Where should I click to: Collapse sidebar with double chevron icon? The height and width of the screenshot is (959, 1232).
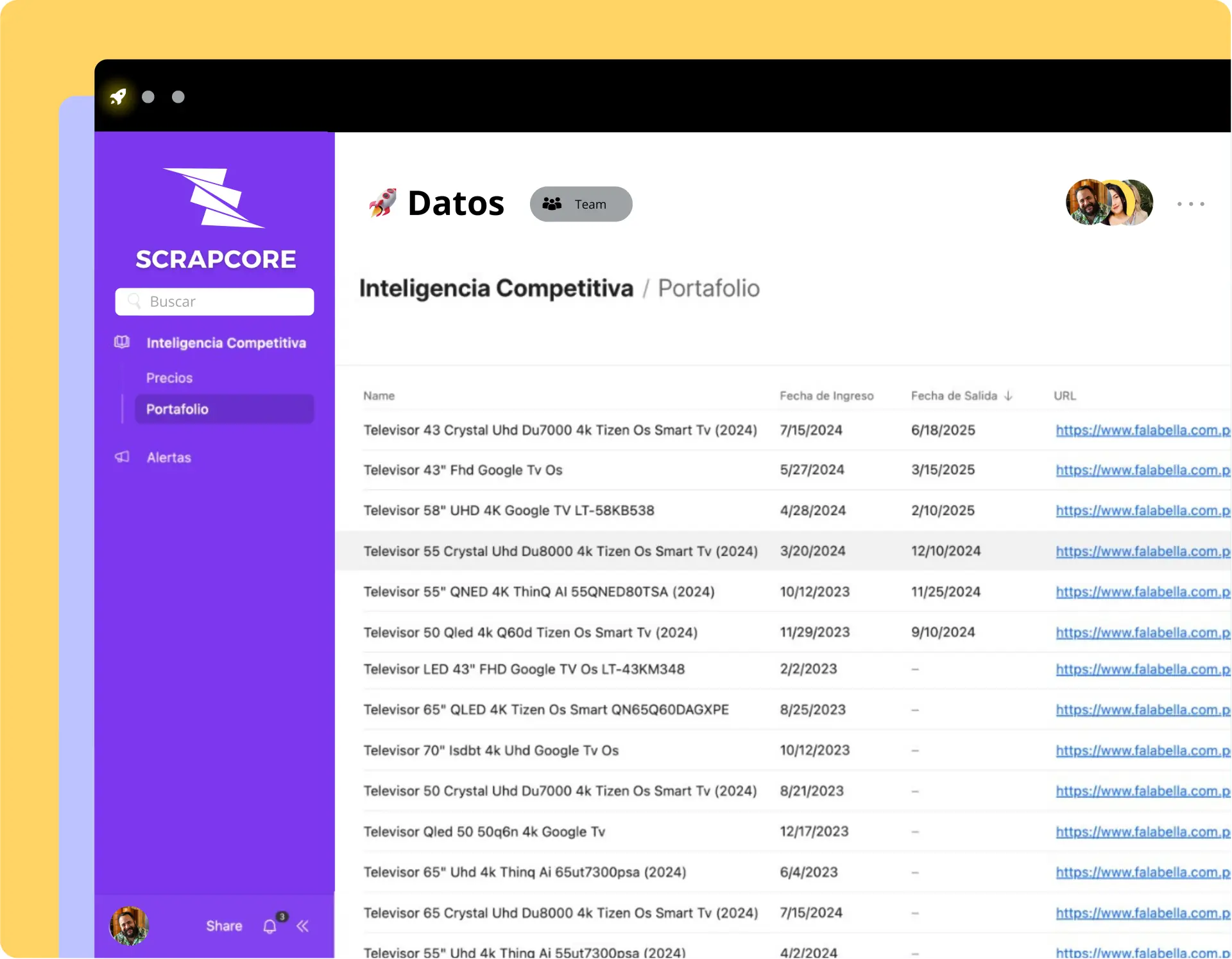(303, 926)
